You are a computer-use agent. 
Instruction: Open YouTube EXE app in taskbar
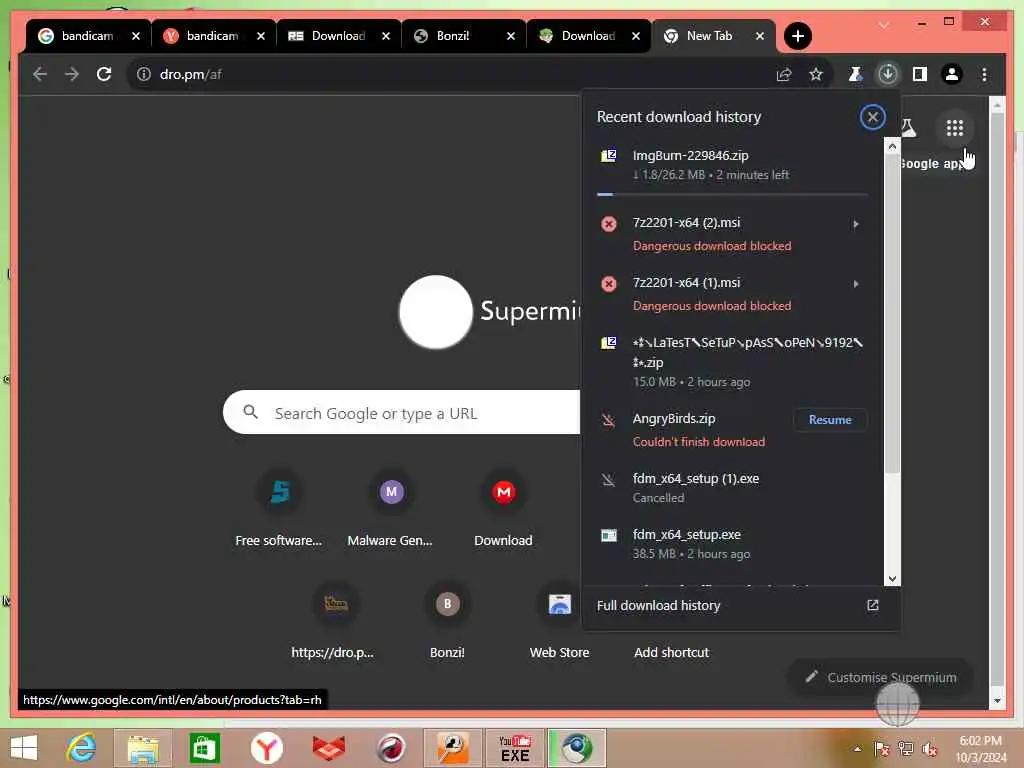pos(515,748)
